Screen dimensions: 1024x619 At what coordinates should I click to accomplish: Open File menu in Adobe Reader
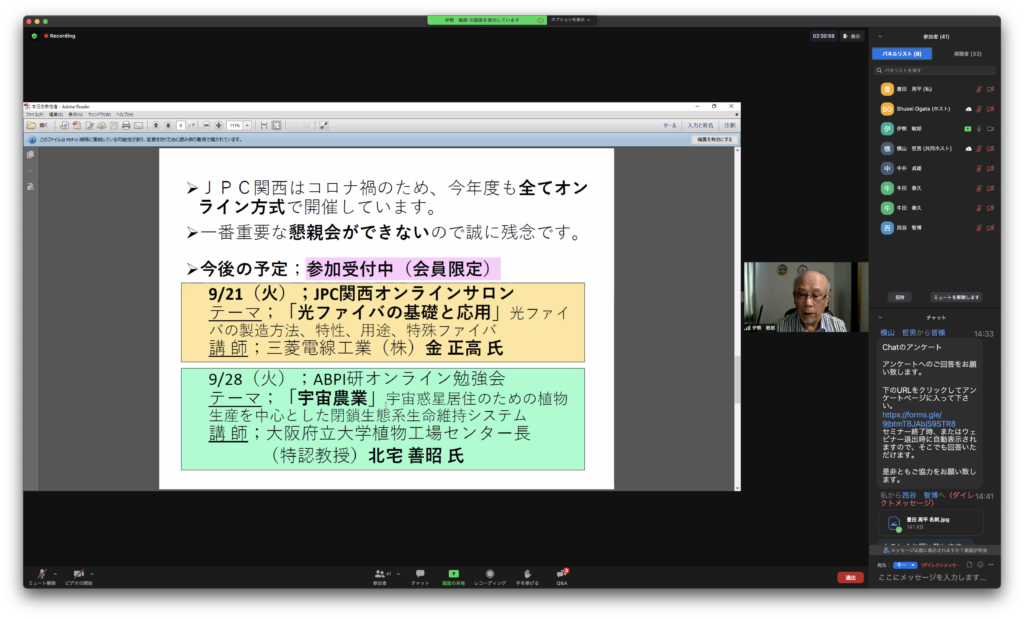[34, 114]
